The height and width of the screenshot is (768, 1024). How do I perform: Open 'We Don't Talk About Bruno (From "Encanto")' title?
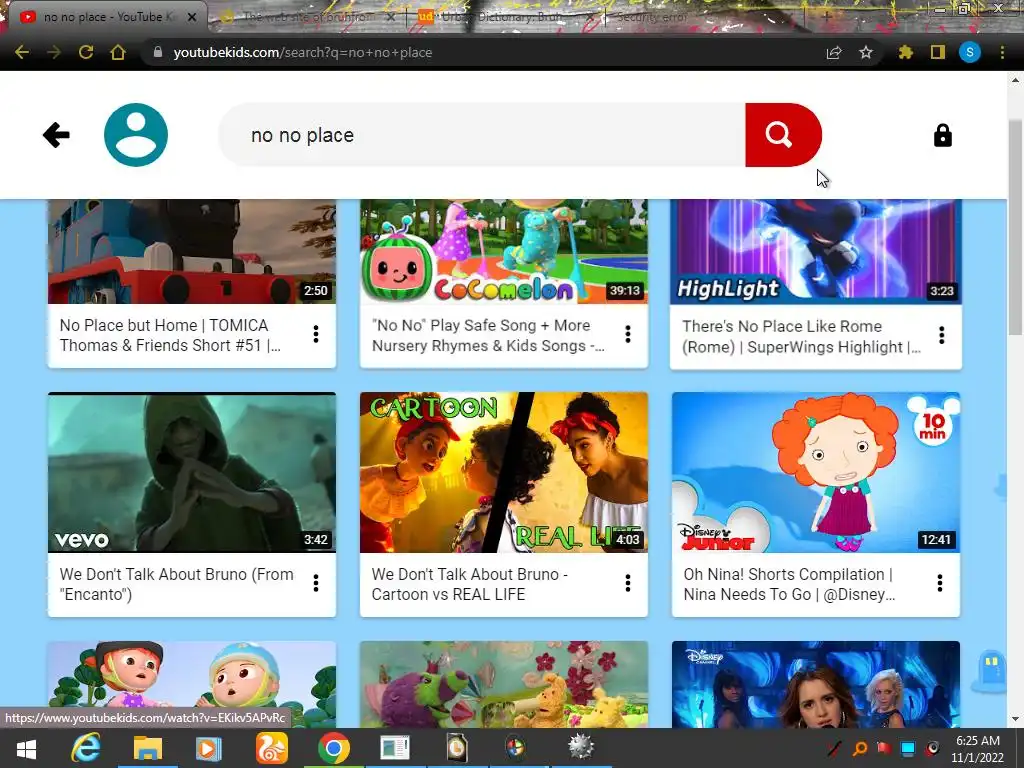[176, 584]
